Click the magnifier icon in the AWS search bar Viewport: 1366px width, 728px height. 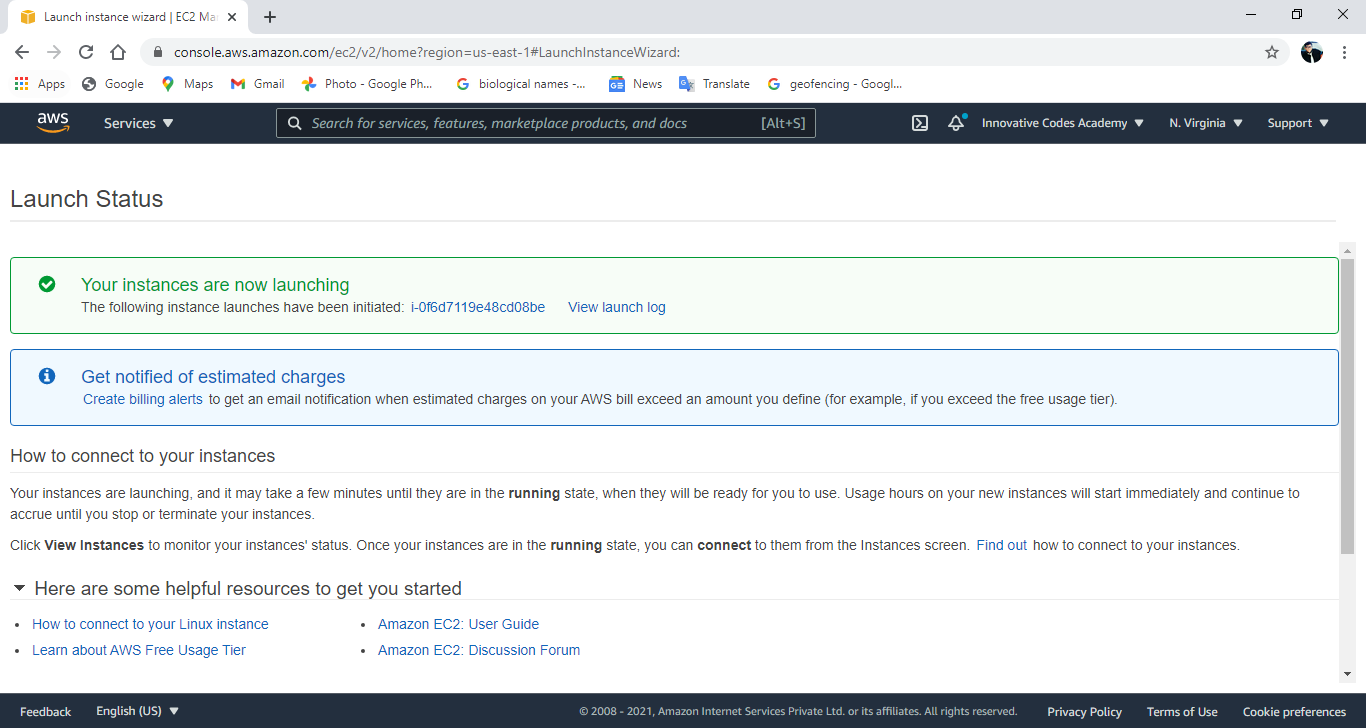pyautogui.click(x=293, y=122)
